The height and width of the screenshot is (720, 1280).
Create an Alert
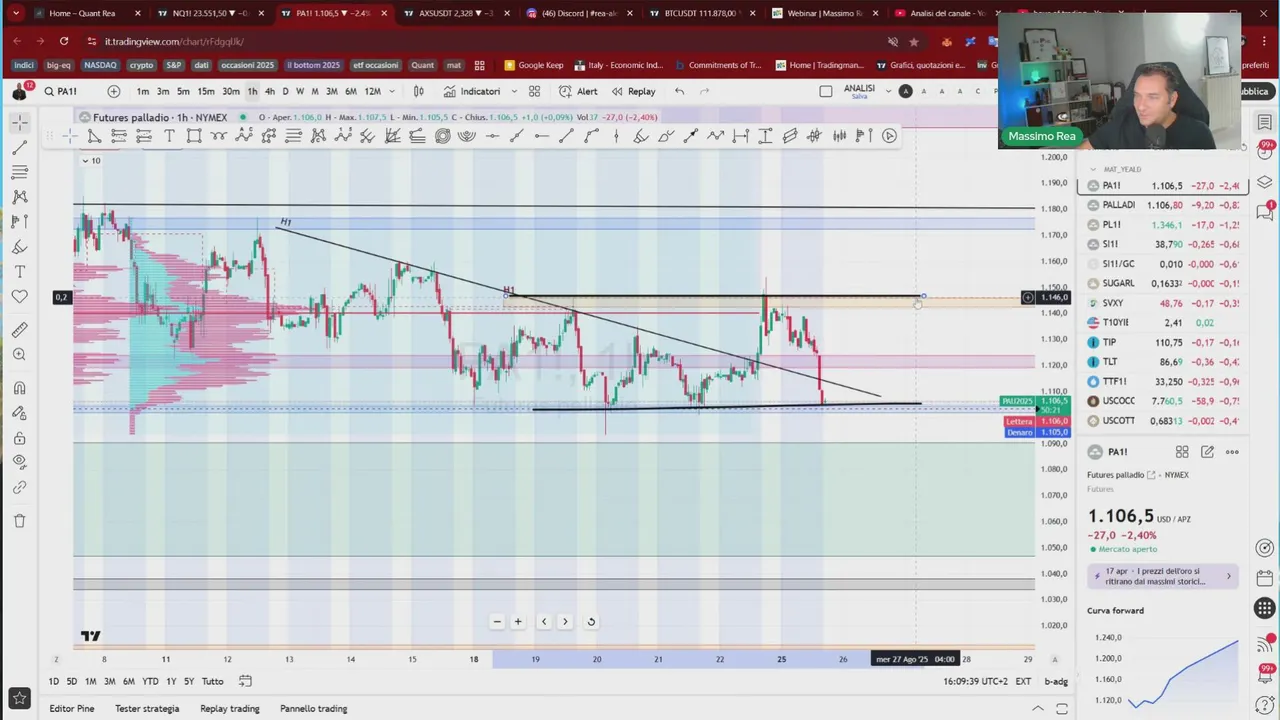click(578, 91)
